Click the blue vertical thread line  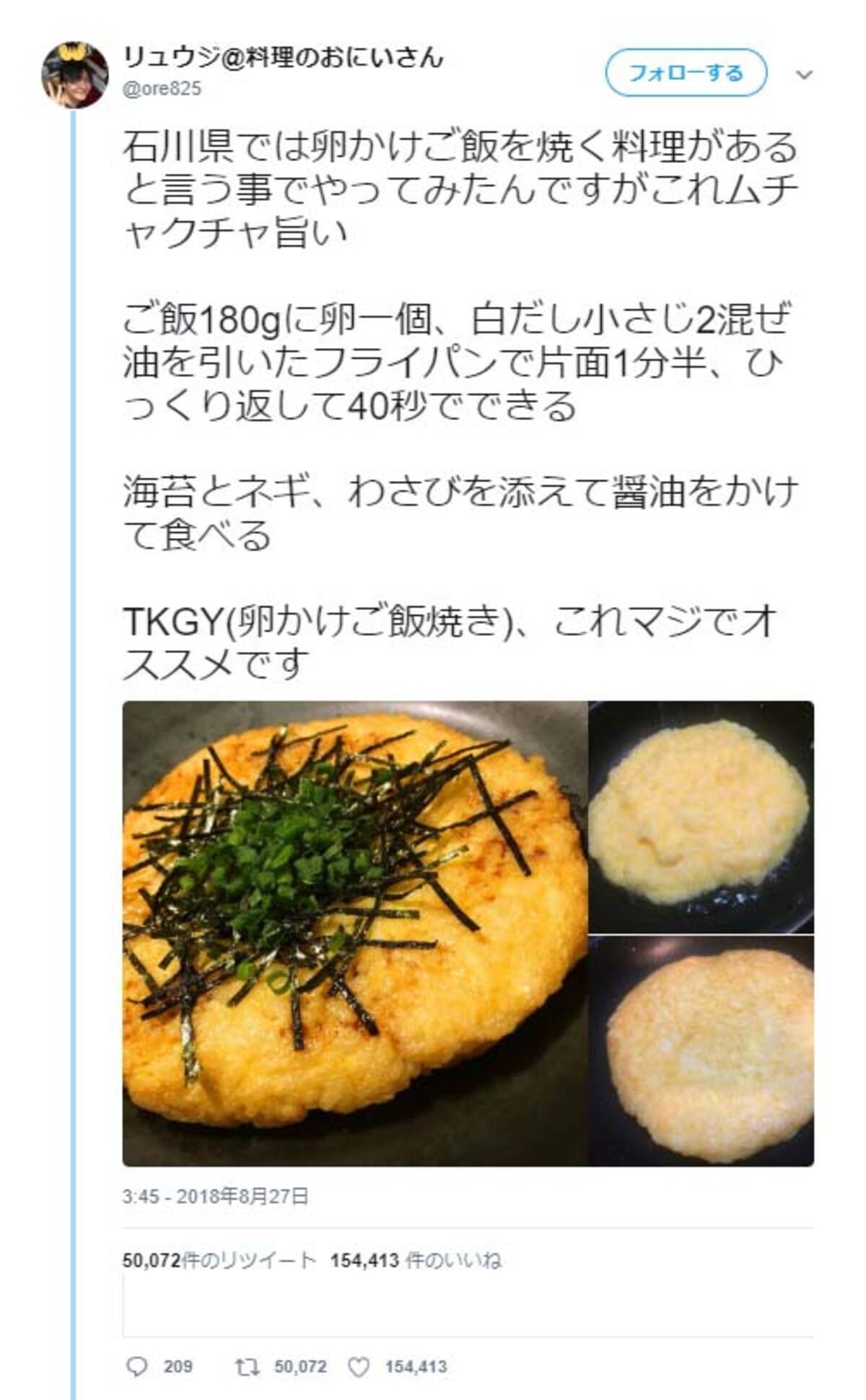click(73, 751)
